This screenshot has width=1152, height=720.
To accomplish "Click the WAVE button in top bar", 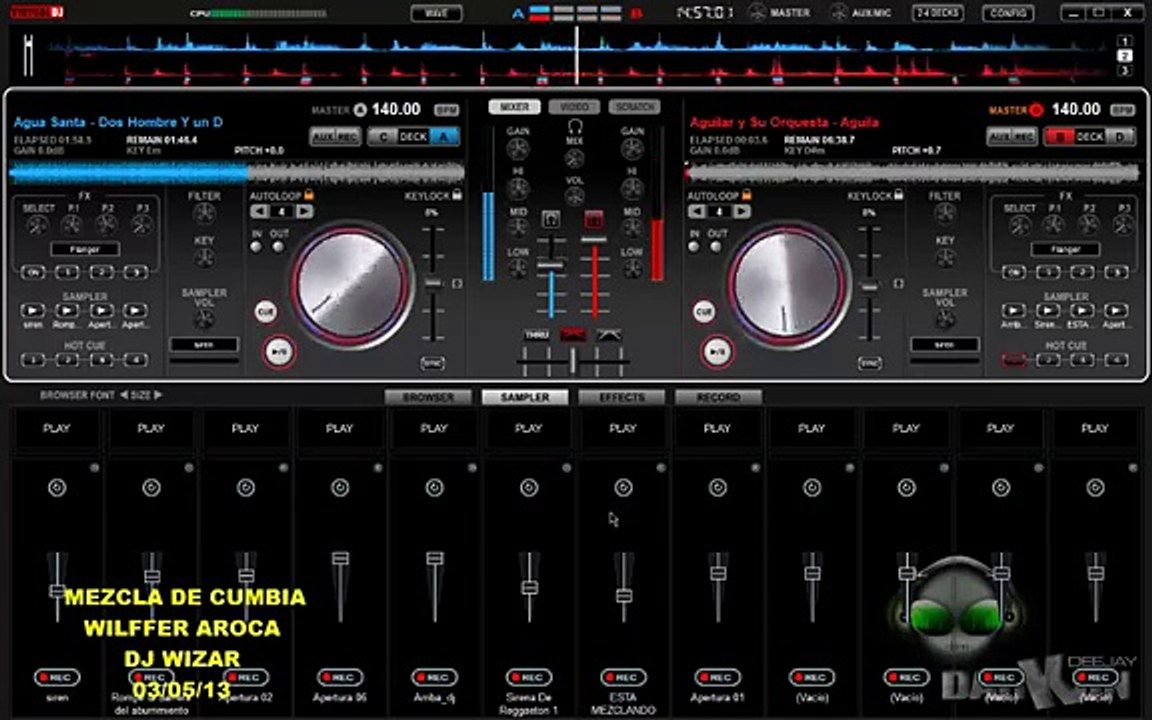I will (x=436, y=13).
